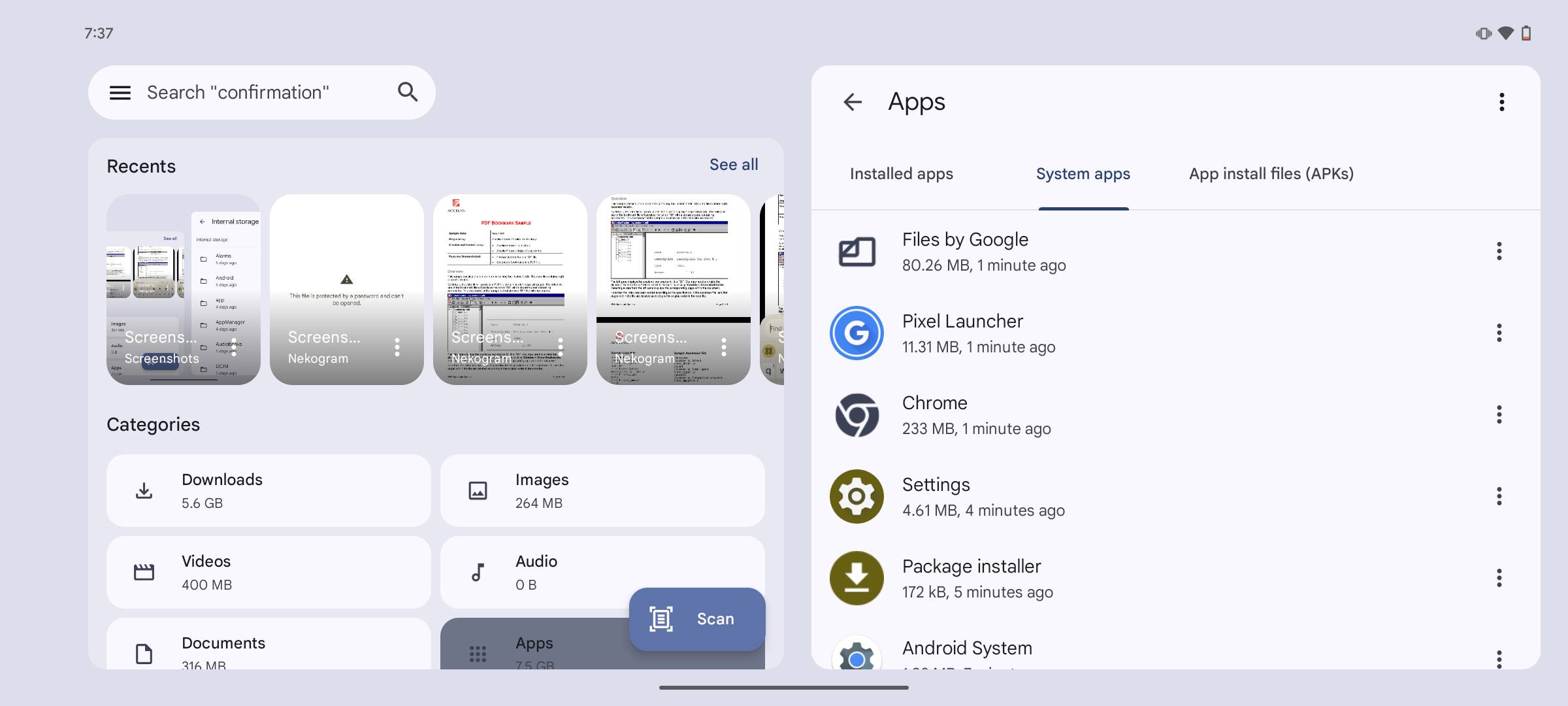The height and width of the screenshot is (706, 1568).
Task: Tap the Scan button
Action: (696, 618)
